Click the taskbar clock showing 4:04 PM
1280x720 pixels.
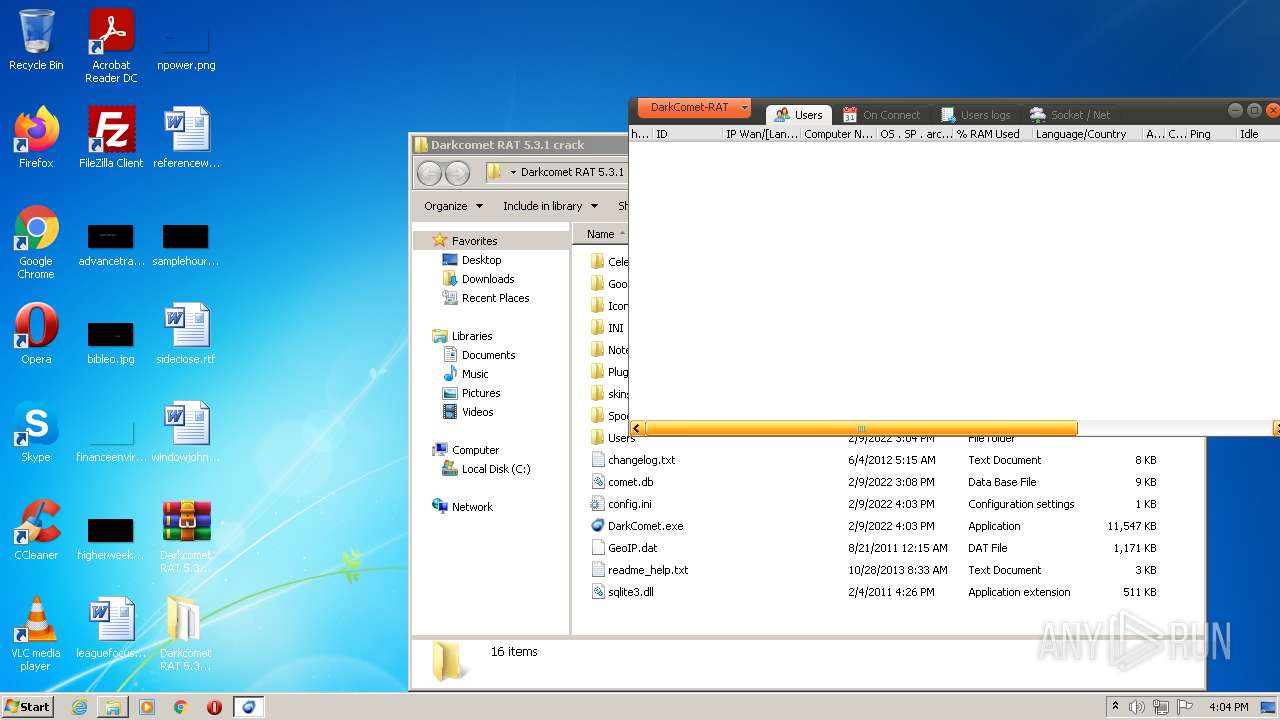click(1228, 707)
